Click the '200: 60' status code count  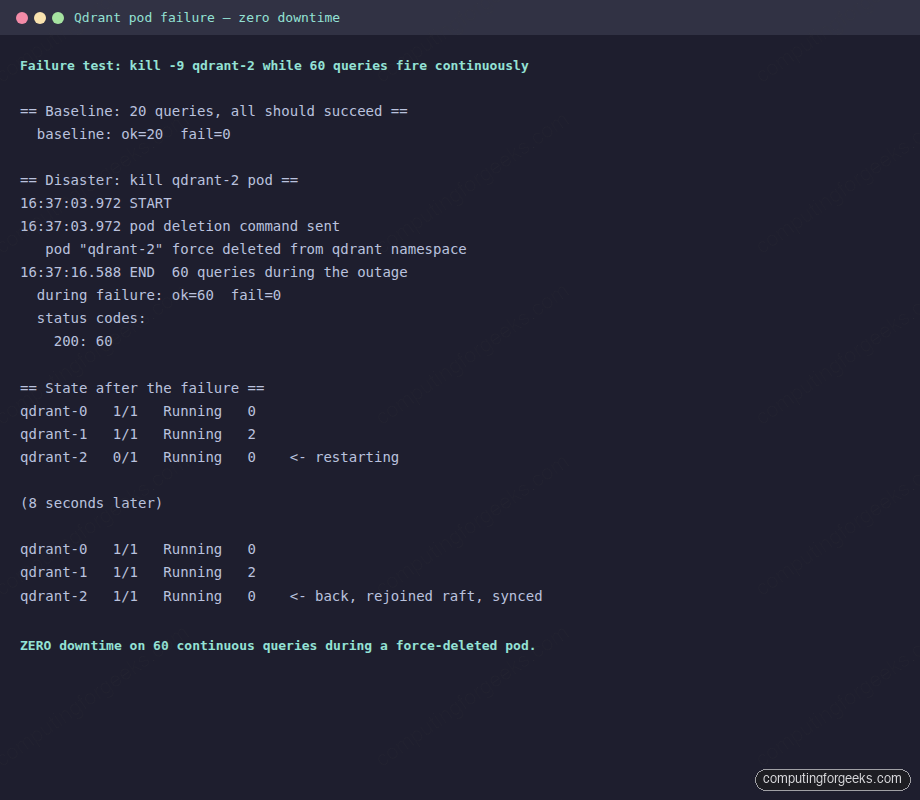pyautogui.click(x=83, y=342)
